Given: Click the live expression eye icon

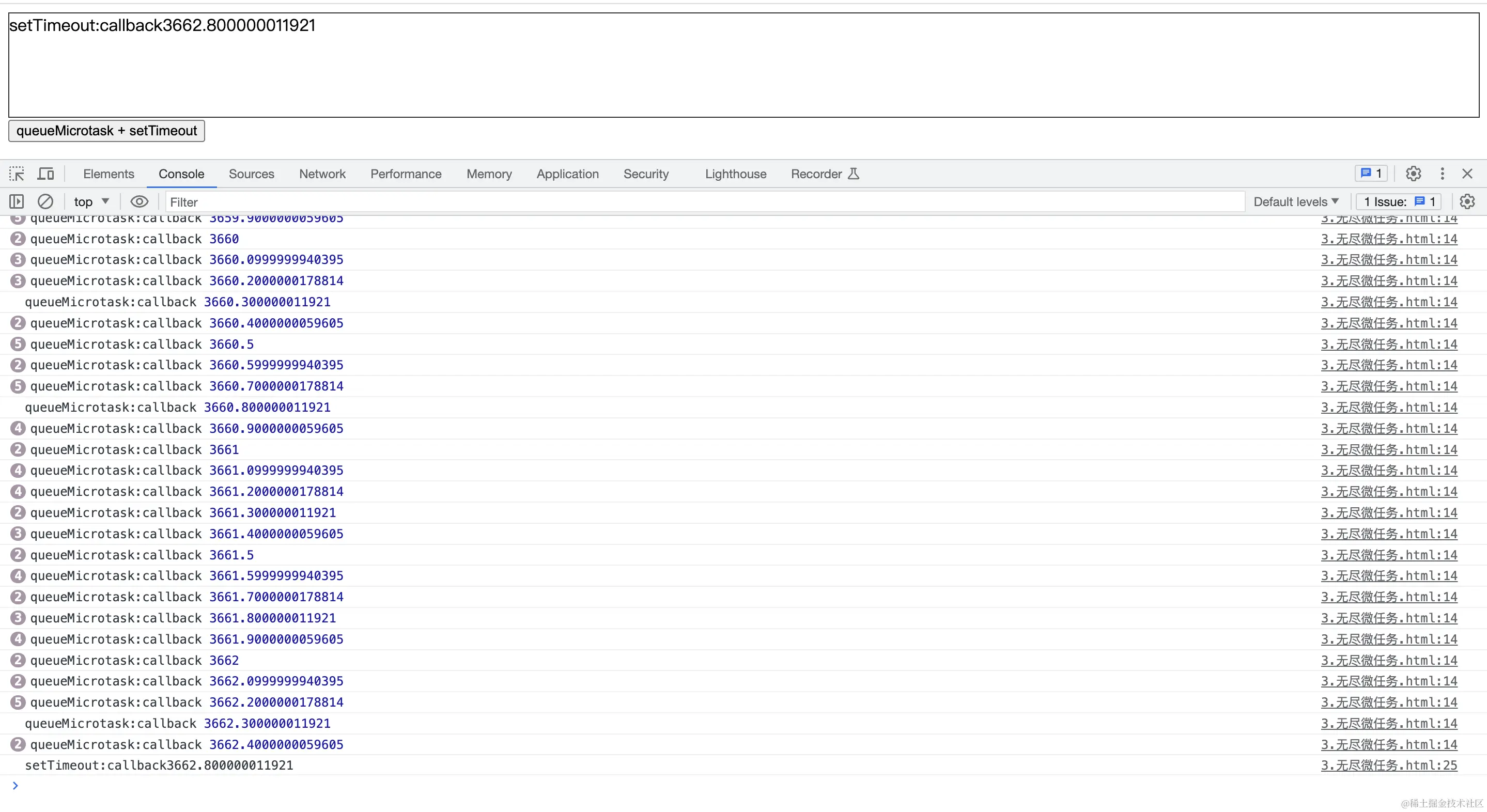Looking at the screenshot, I should (x=139, y=201).
